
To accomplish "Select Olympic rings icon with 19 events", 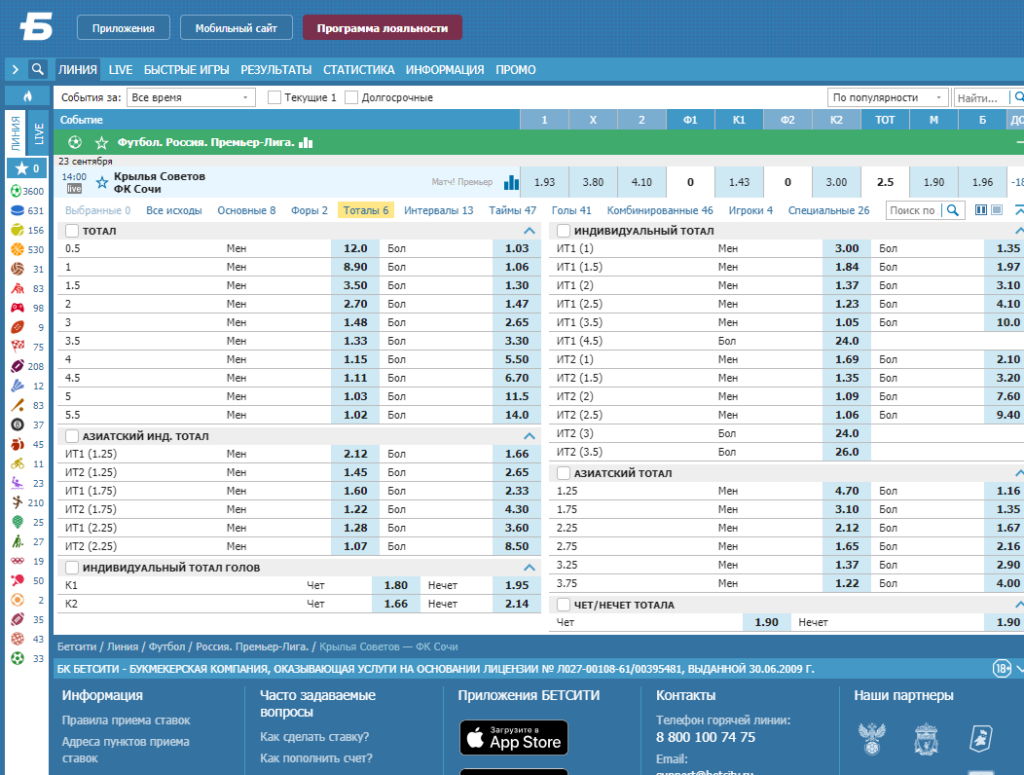I will [x=17, y=561].
